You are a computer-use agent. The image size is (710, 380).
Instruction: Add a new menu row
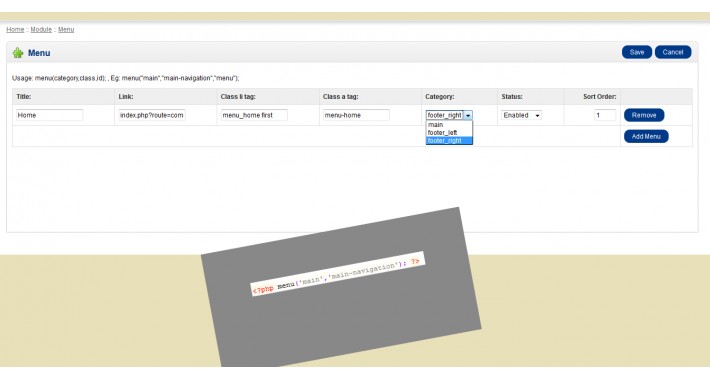646,136
